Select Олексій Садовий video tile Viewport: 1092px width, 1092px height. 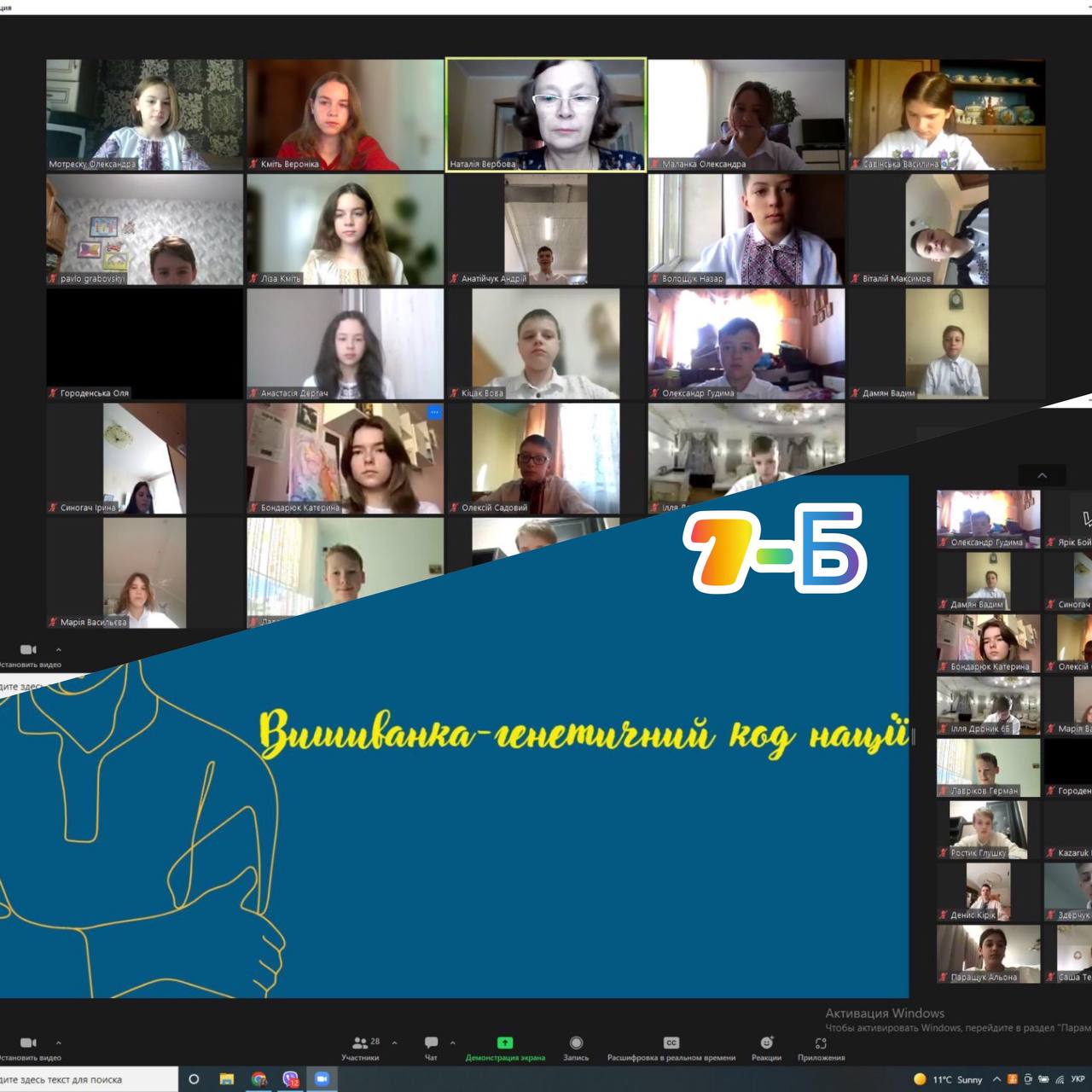click(546, 458)
